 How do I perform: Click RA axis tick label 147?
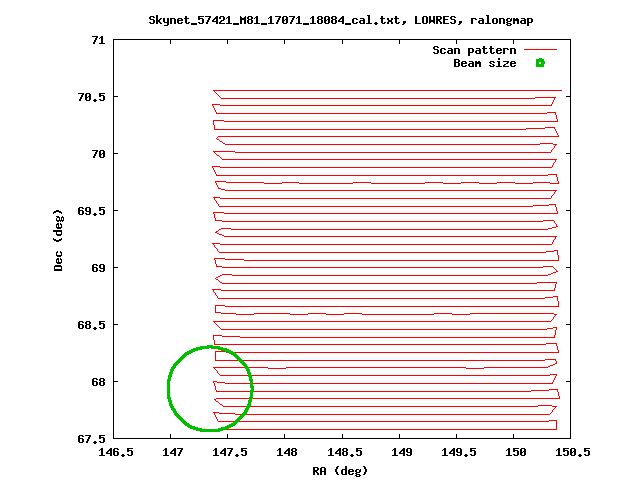pos(172,452)
